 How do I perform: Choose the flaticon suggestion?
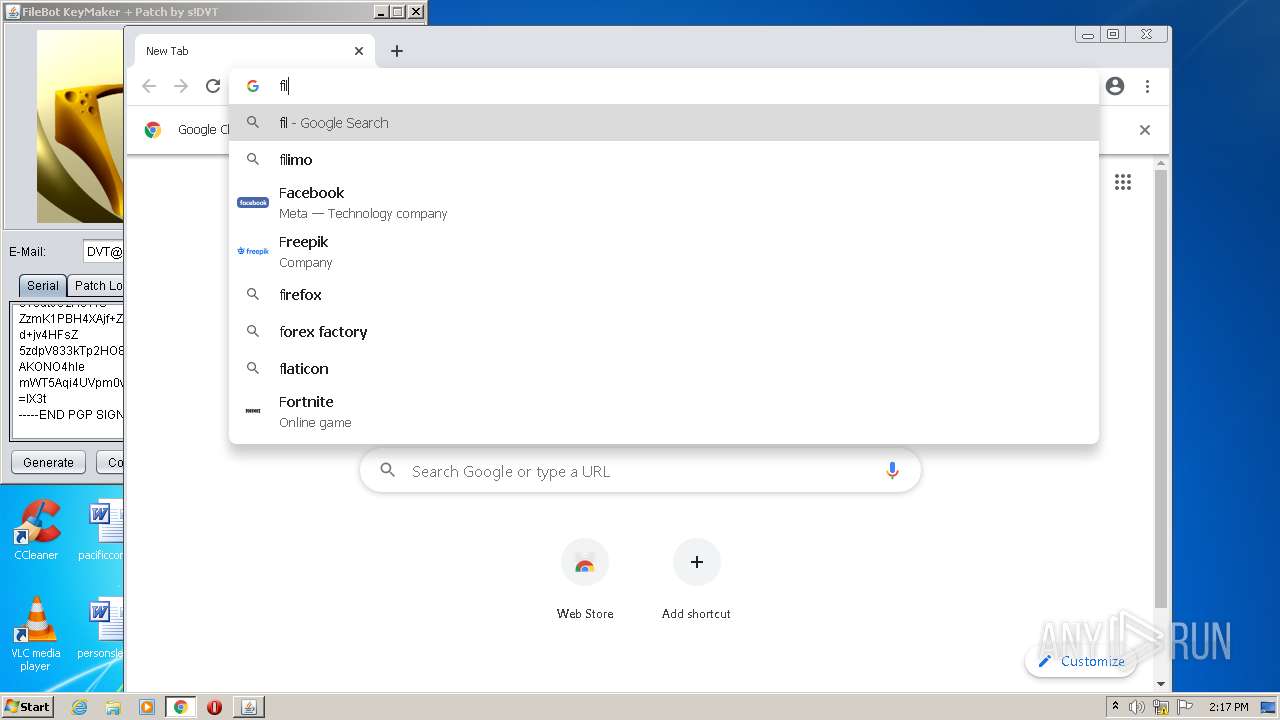coord(664,369)
